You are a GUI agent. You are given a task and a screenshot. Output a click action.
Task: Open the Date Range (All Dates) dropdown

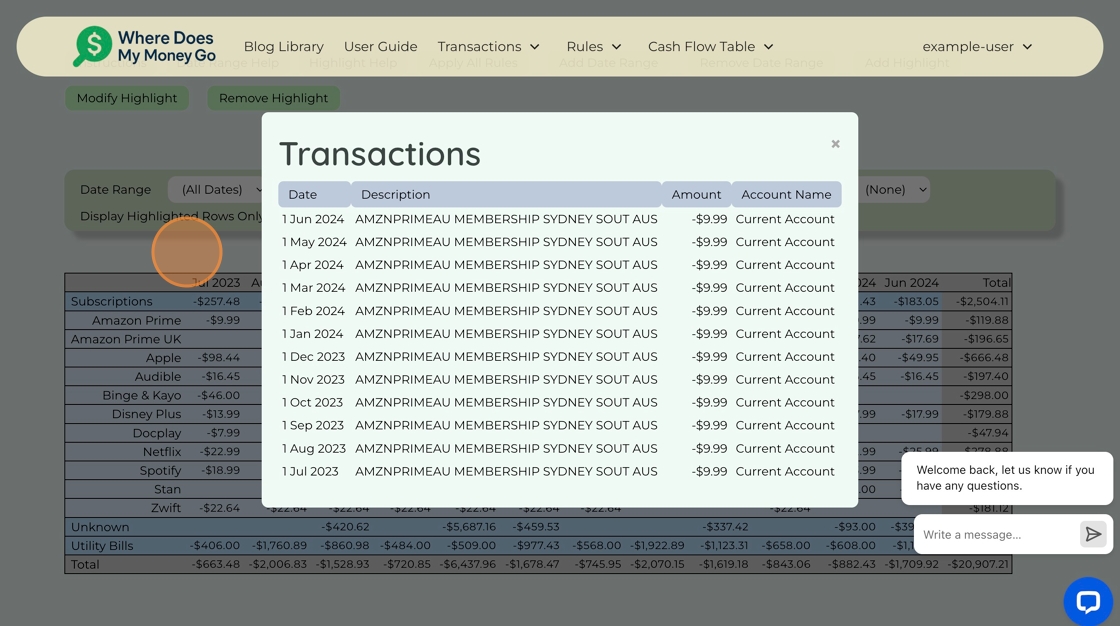point(216,189)
